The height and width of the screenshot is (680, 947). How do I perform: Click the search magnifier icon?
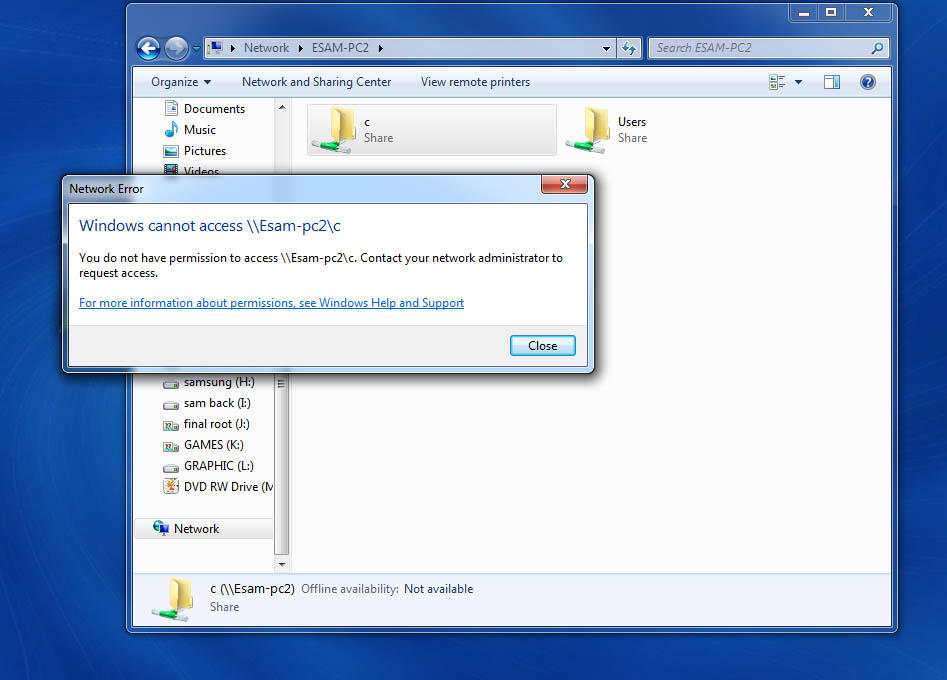tap(878, 48)
